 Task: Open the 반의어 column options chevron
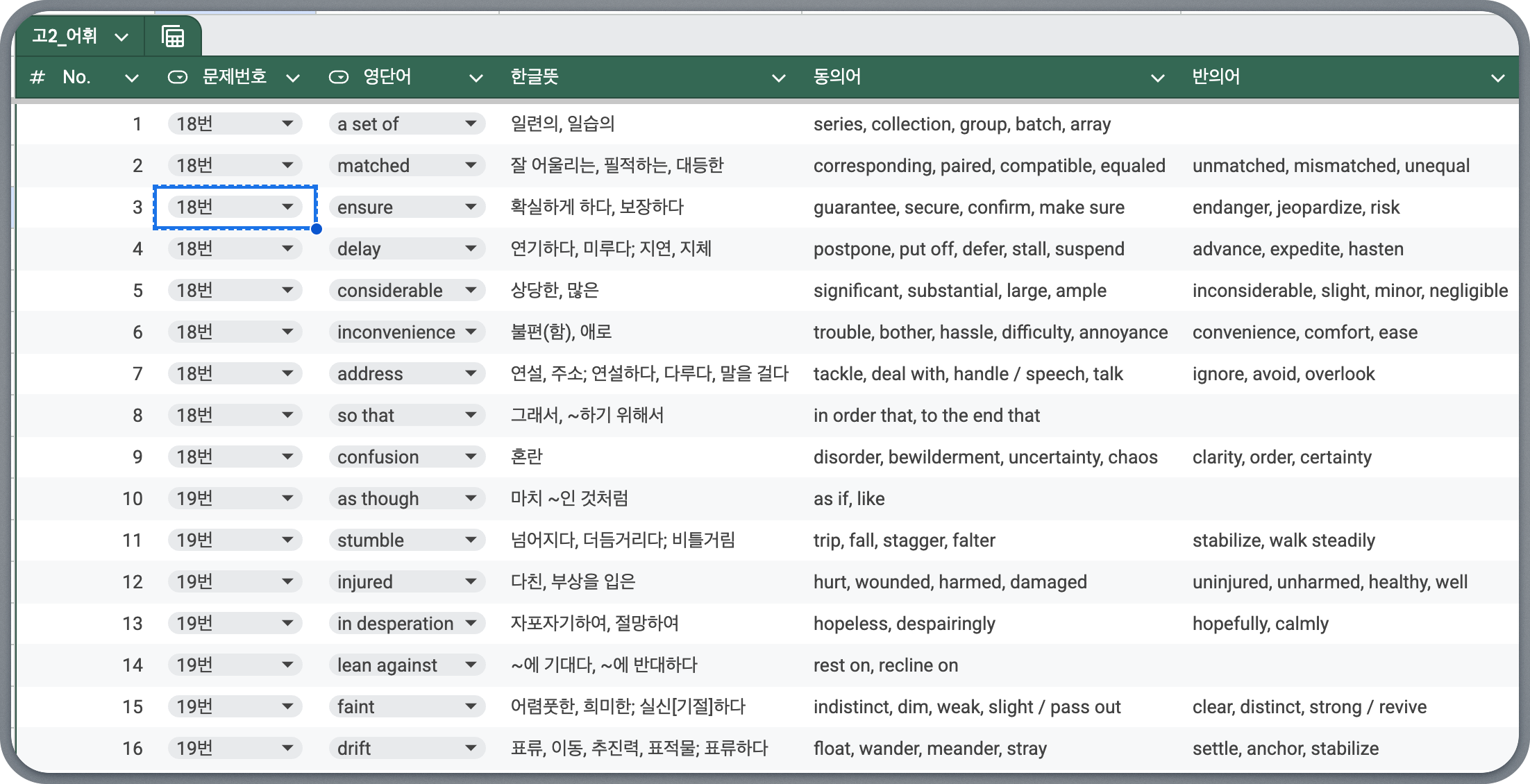(x=1497, y=78)
